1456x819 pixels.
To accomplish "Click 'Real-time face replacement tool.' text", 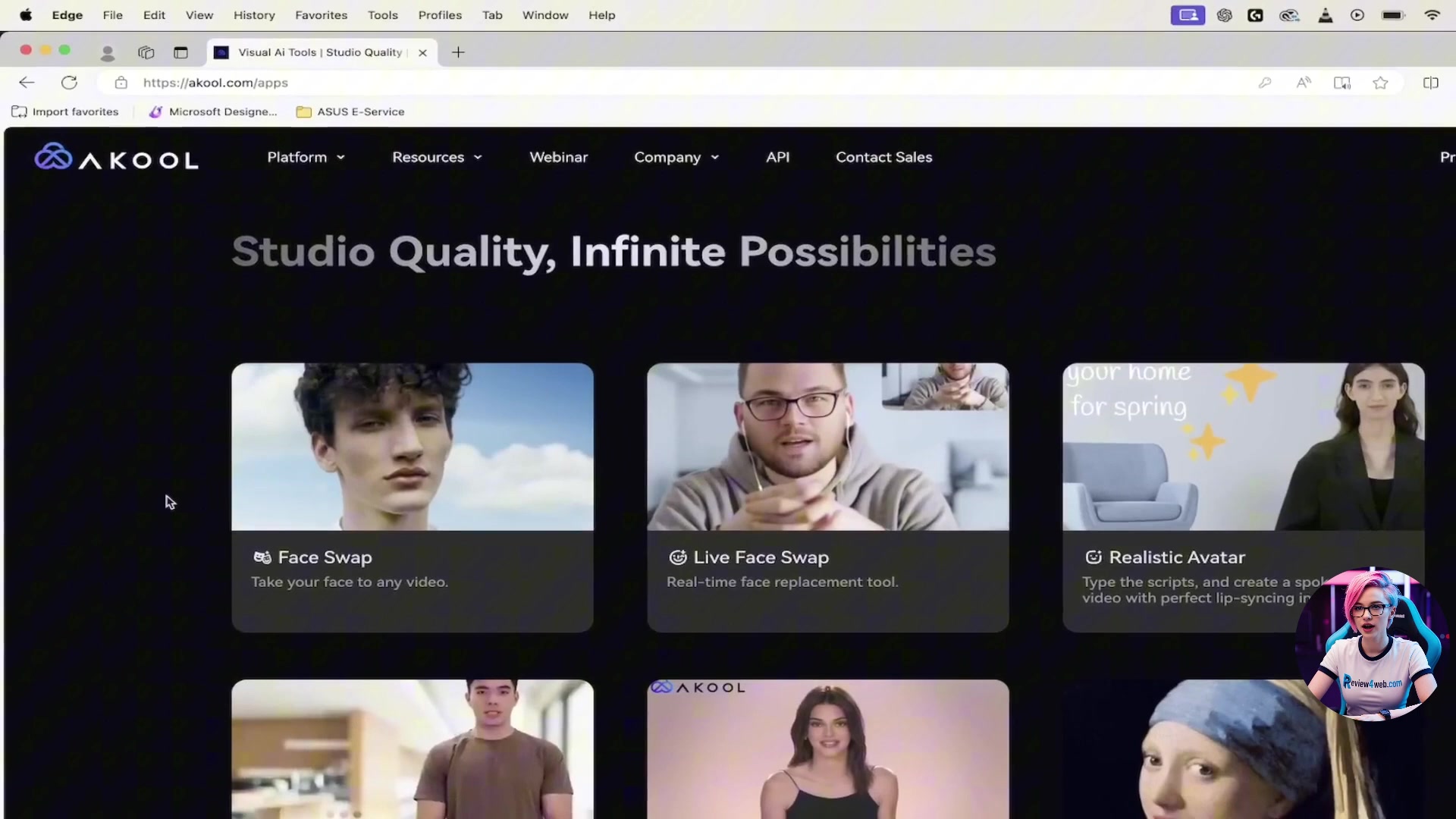I will 782,582.
